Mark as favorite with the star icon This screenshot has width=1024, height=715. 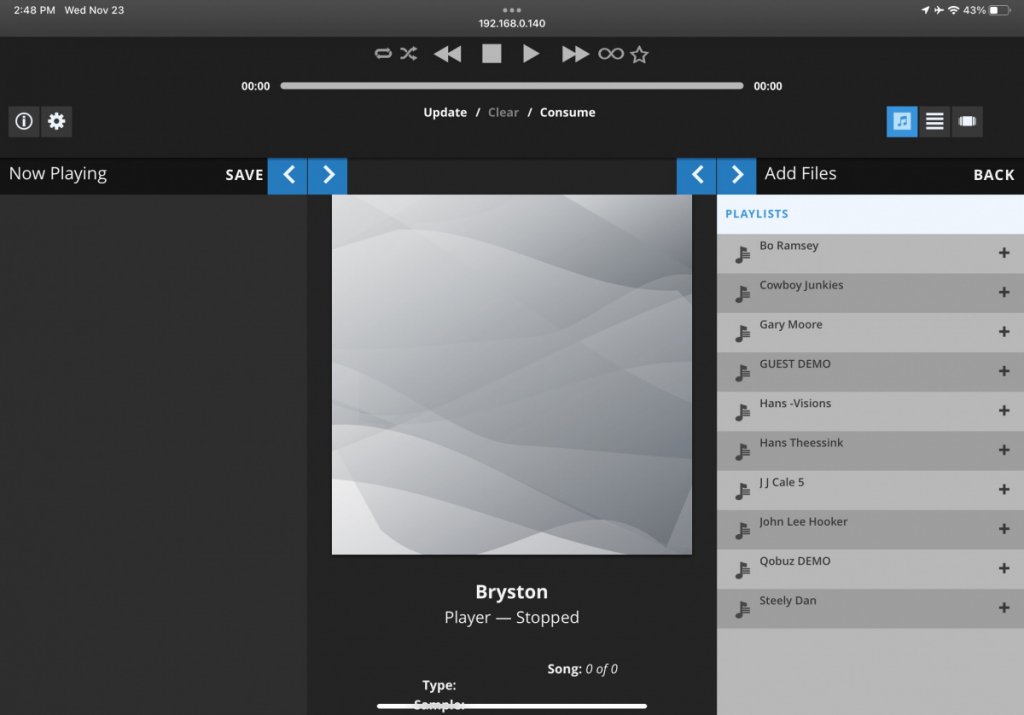639,54
